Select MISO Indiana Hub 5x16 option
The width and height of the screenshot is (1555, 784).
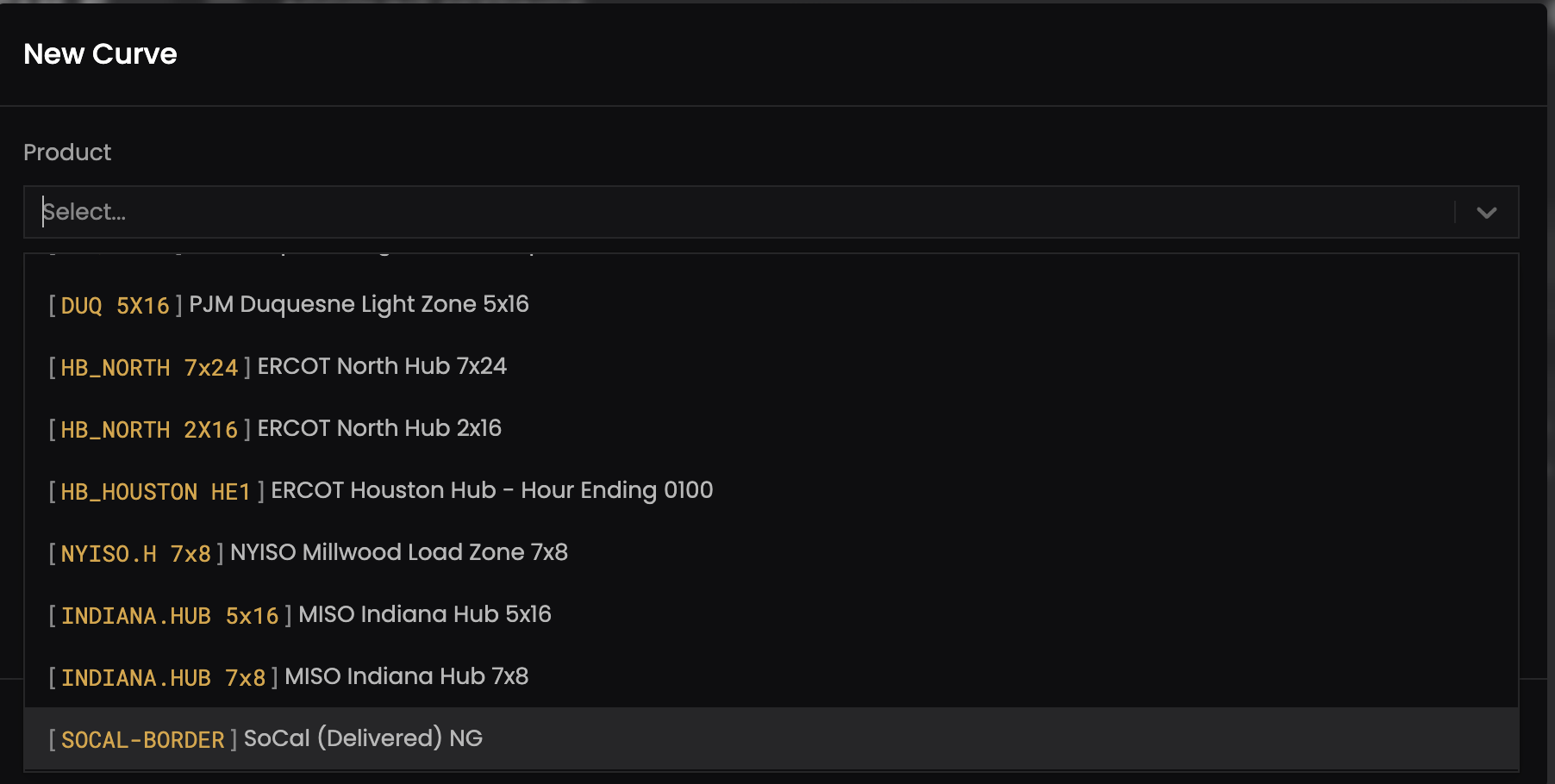(x=424, y=614)
